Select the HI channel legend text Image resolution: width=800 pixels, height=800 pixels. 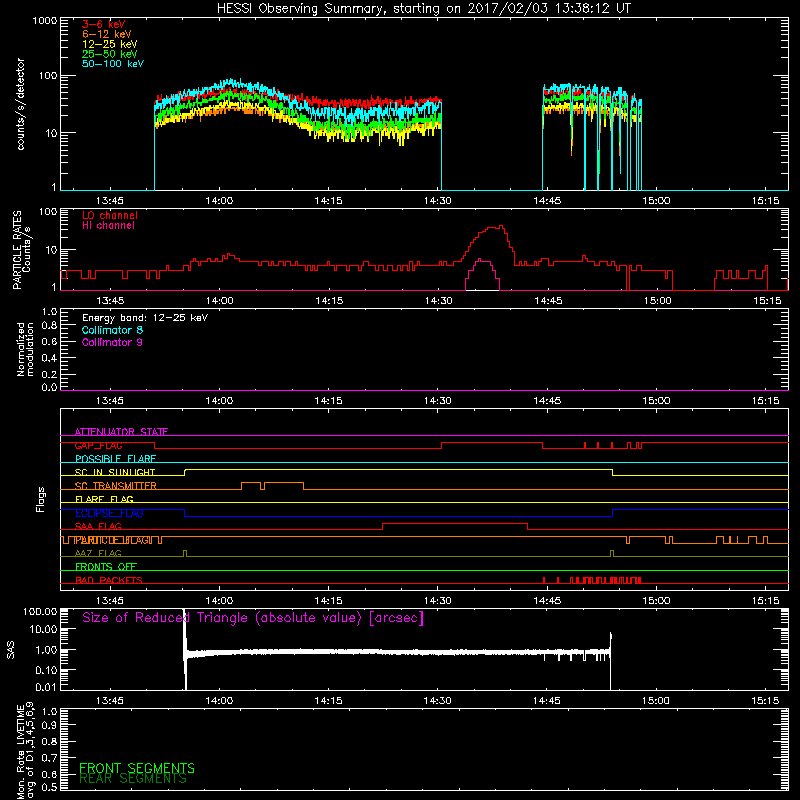108,226
